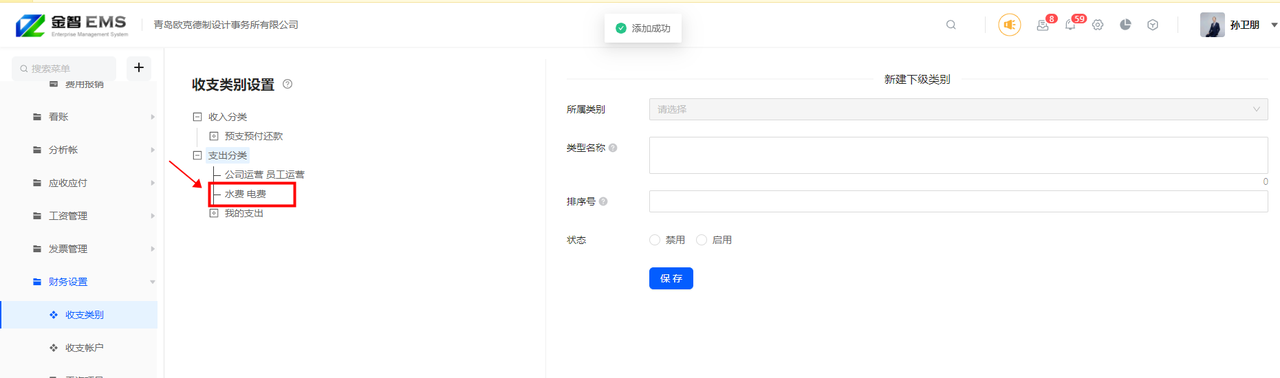Expand the 我的支出 tree node
This screenshot has height=378, width=1280.
(x=213, y=213)
